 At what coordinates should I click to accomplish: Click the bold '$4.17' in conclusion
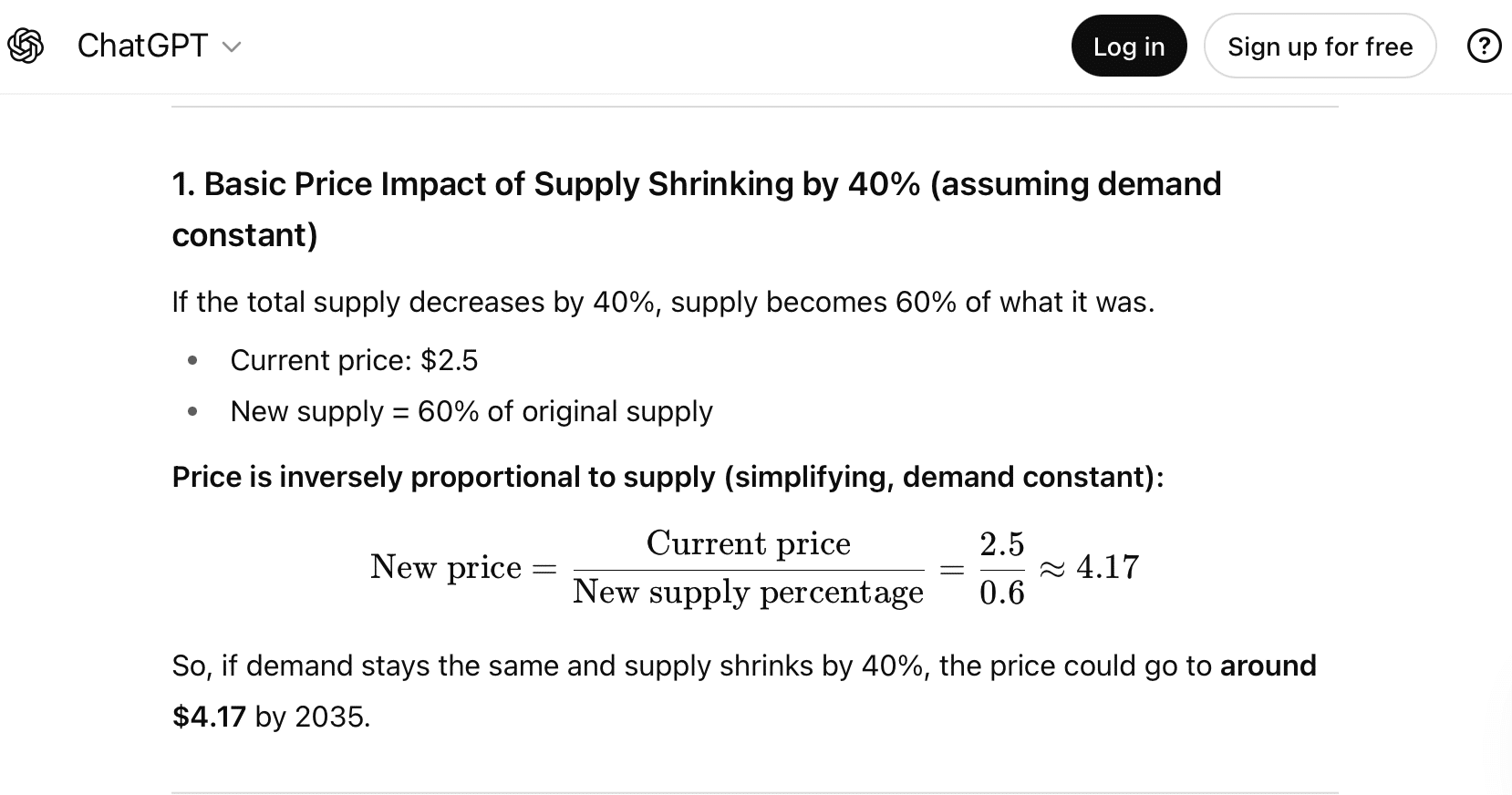tap(209, 717)
